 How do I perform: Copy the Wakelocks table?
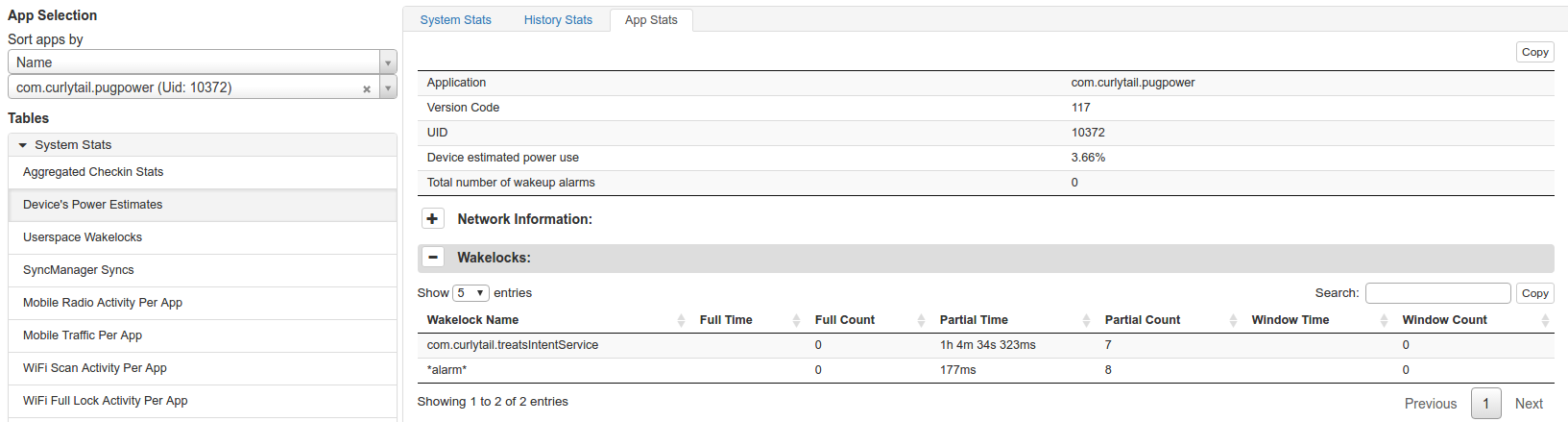(x=1534, y=293)
